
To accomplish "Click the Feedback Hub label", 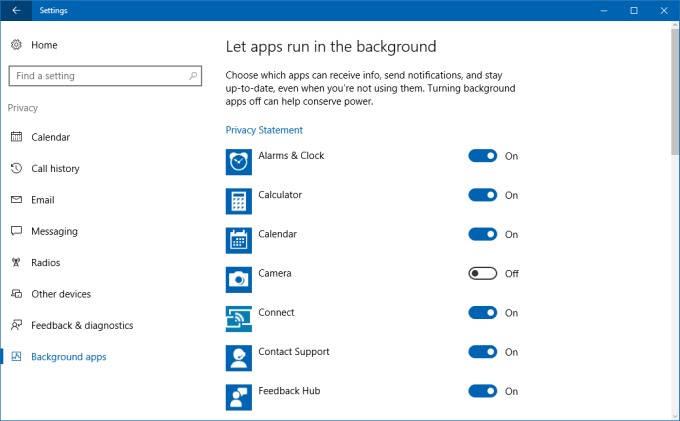I will pyautogui.click(x=289, y=391).
